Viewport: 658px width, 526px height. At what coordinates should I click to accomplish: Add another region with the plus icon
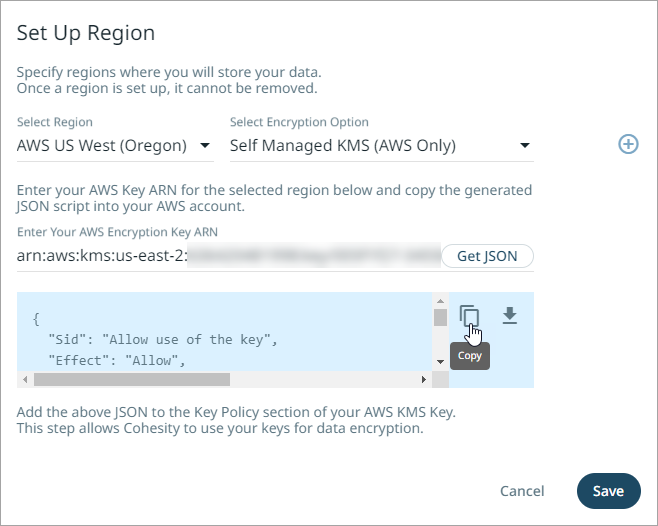click(x=628, y=144)
